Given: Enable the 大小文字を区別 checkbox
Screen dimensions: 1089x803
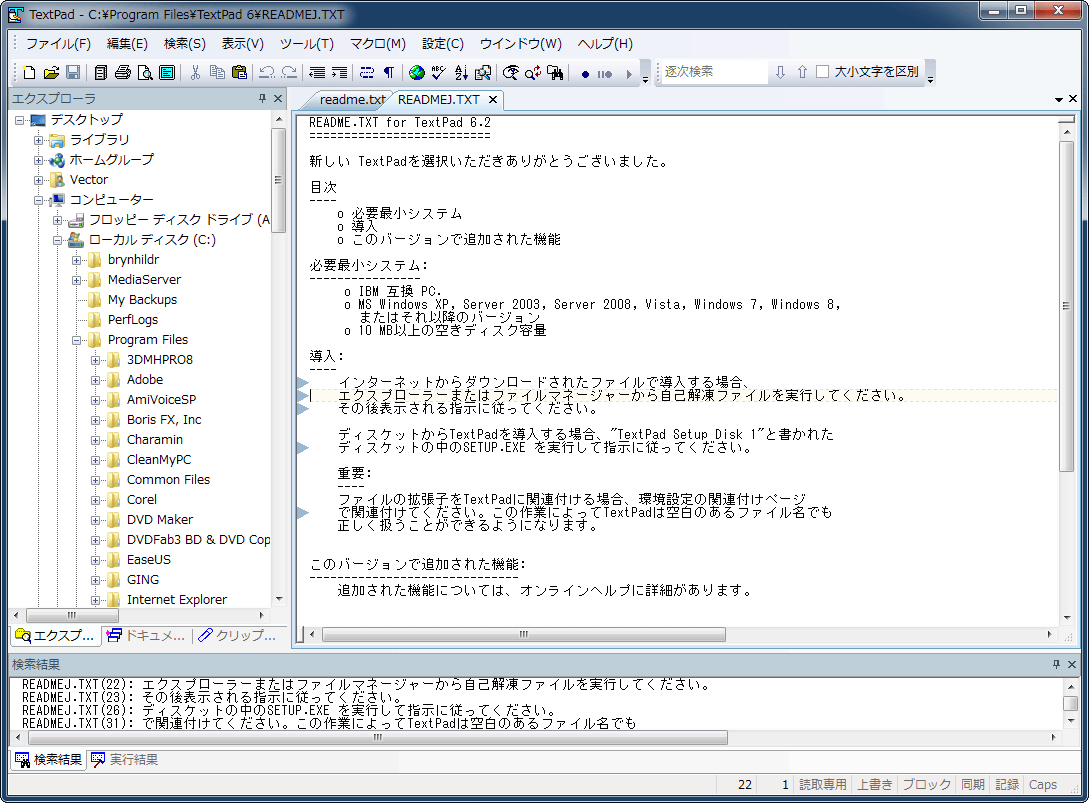Looking at the screenshot, I should (823, 72).
